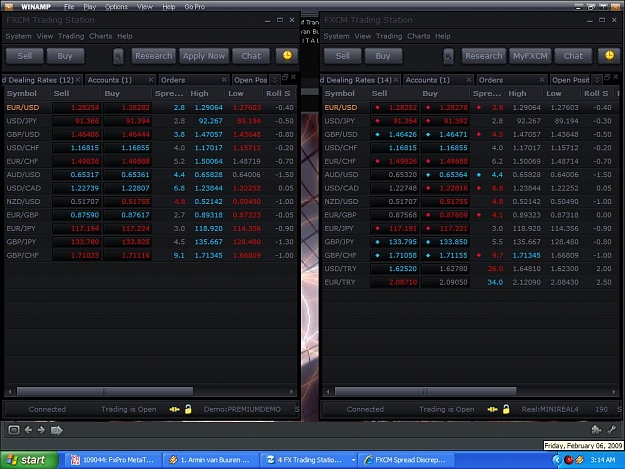Open Winamp Options menu
This screenshot has height=469, width=625.
click(x=116, y=7)
